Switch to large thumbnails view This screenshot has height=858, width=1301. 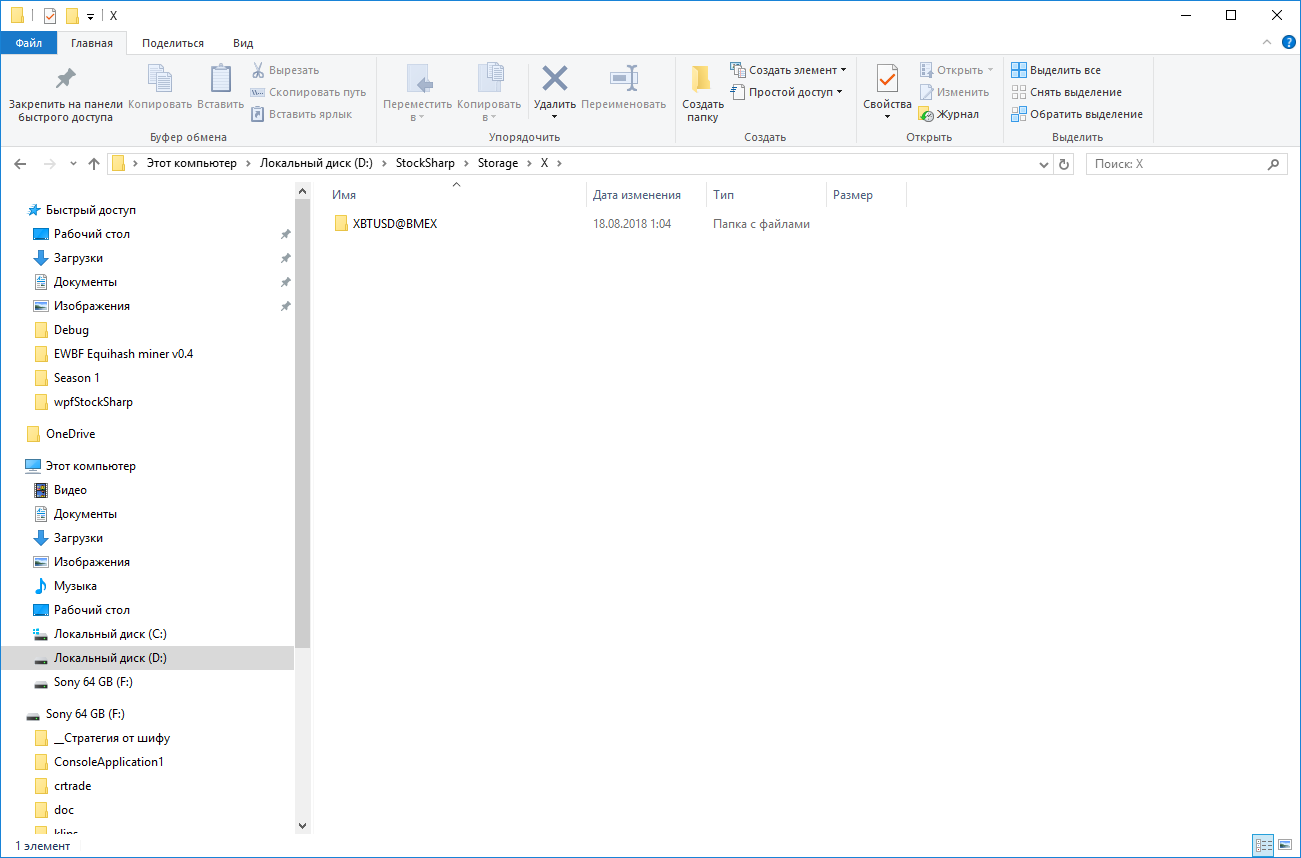(1284, 845)
